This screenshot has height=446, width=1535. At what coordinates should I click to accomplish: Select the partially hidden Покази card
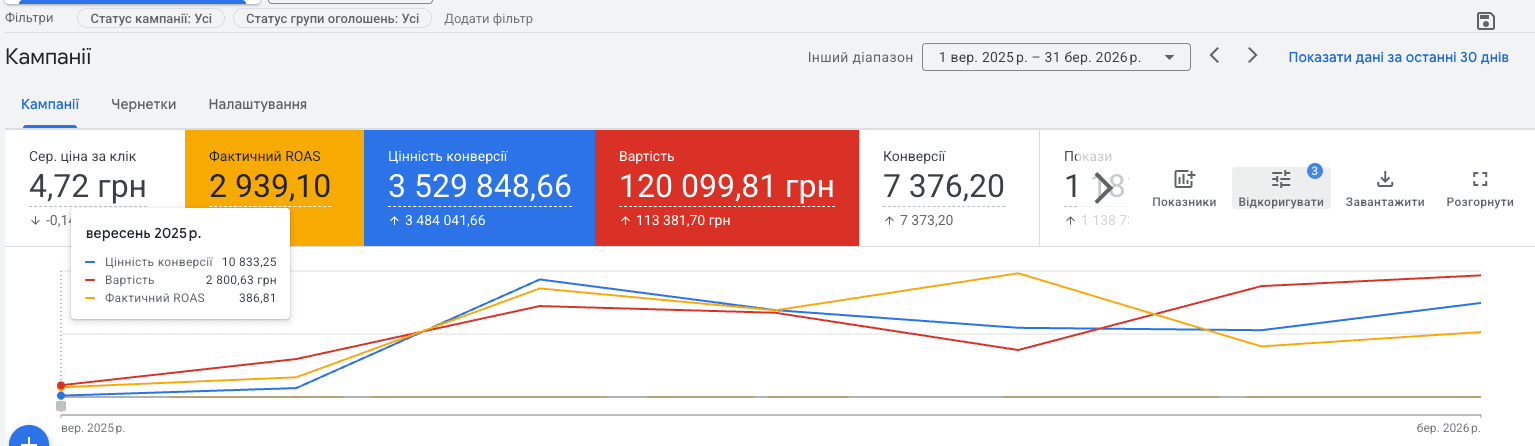click(1085, 187)
